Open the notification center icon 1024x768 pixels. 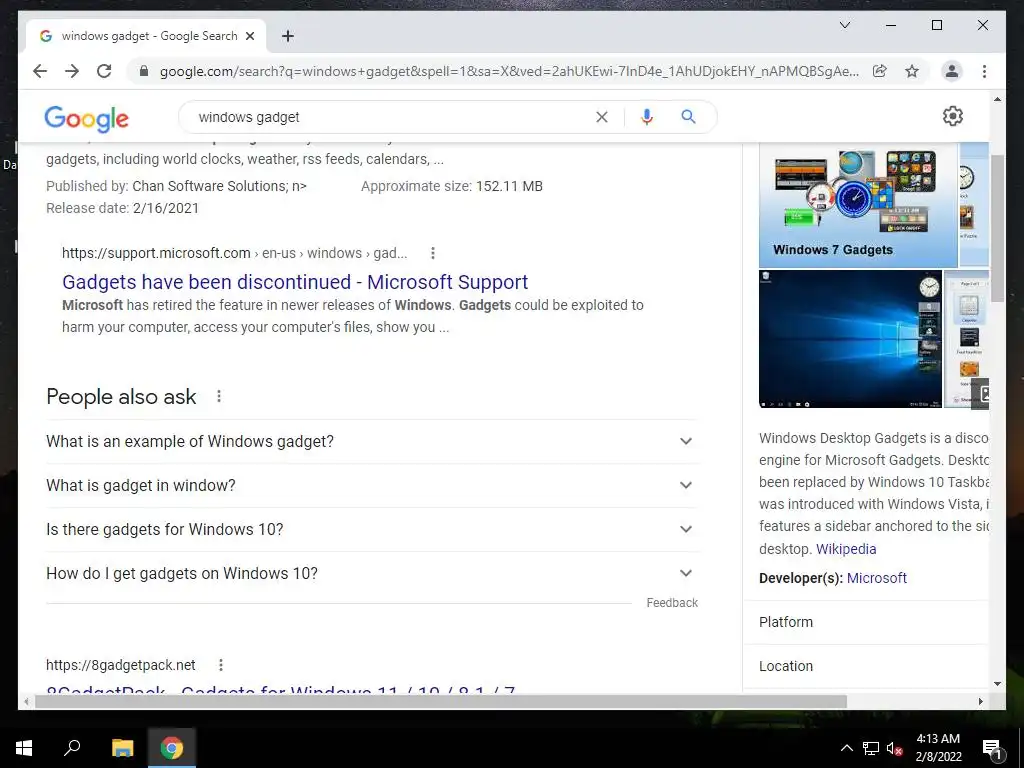(992, 749)
